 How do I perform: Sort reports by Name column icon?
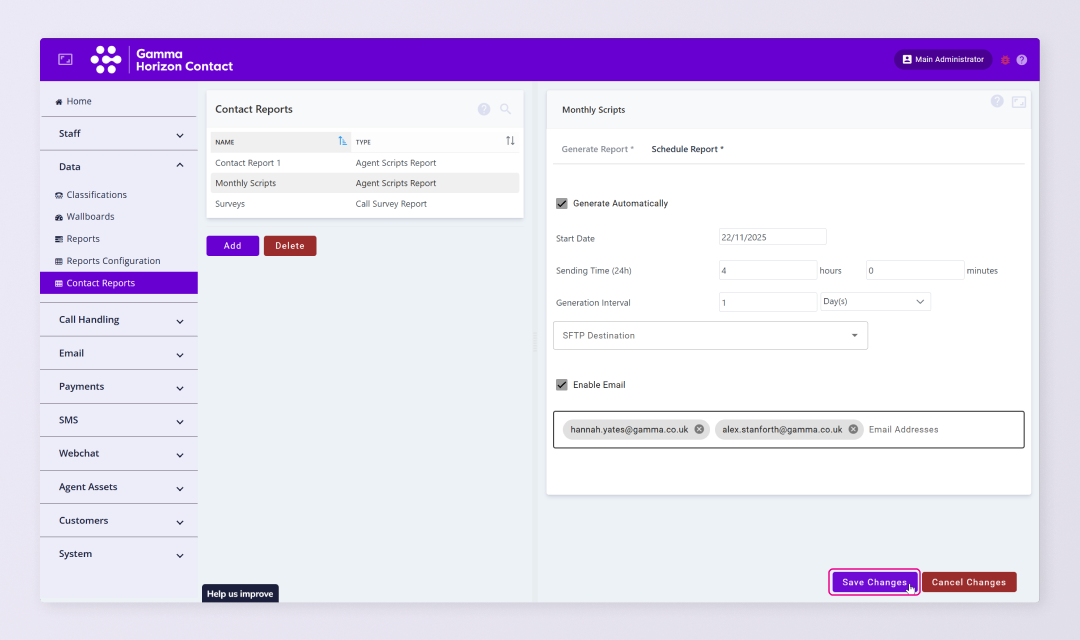(342, 141)
